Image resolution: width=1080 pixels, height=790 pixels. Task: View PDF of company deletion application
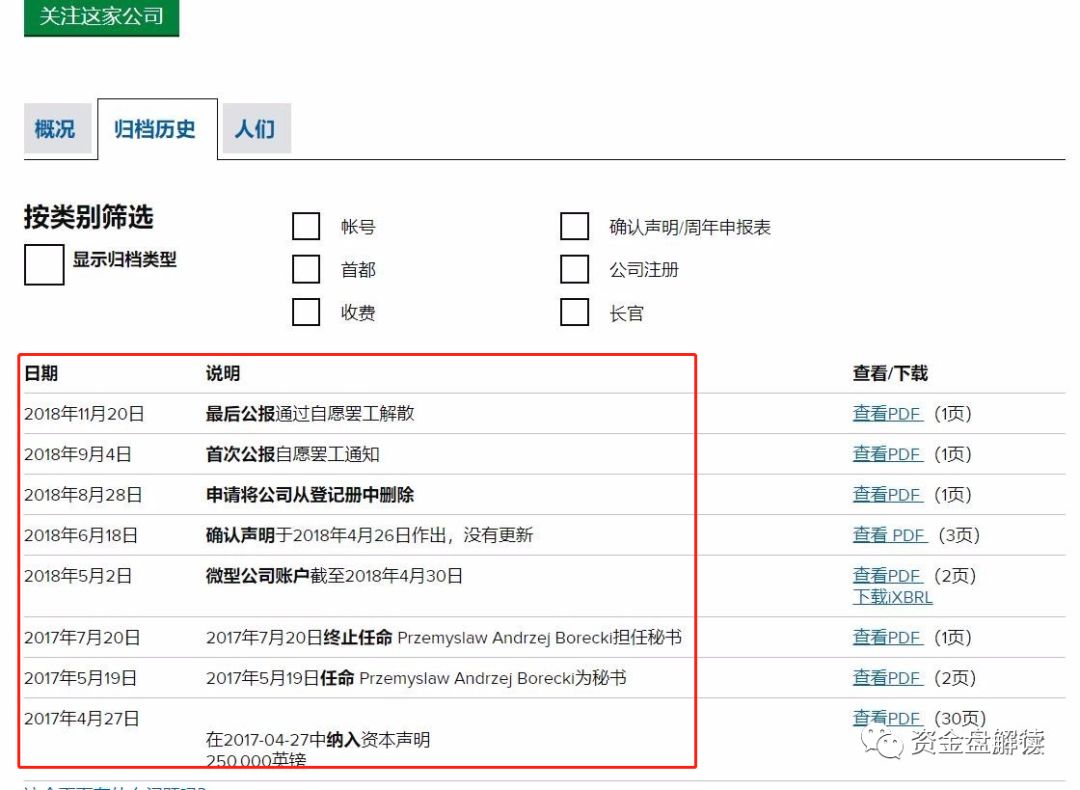click(x=888, y=494)
